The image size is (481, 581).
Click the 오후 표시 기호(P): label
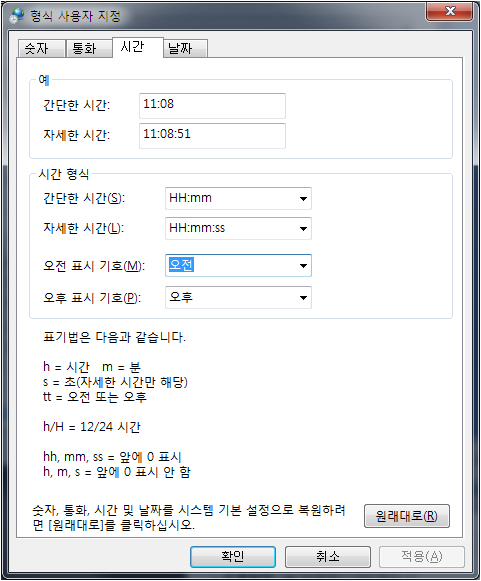coord(92,298)
